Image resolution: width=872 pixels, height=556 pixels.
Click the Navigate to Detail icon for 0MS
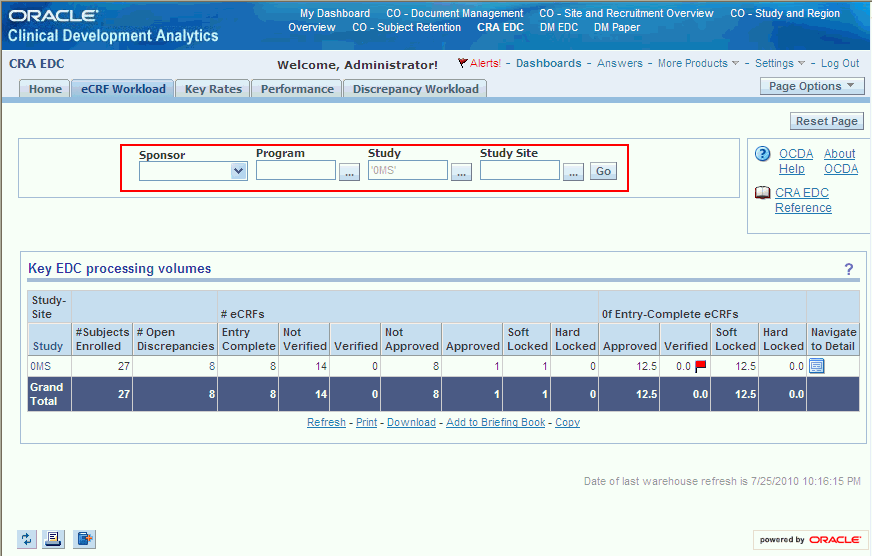click(x=816, y=366)
